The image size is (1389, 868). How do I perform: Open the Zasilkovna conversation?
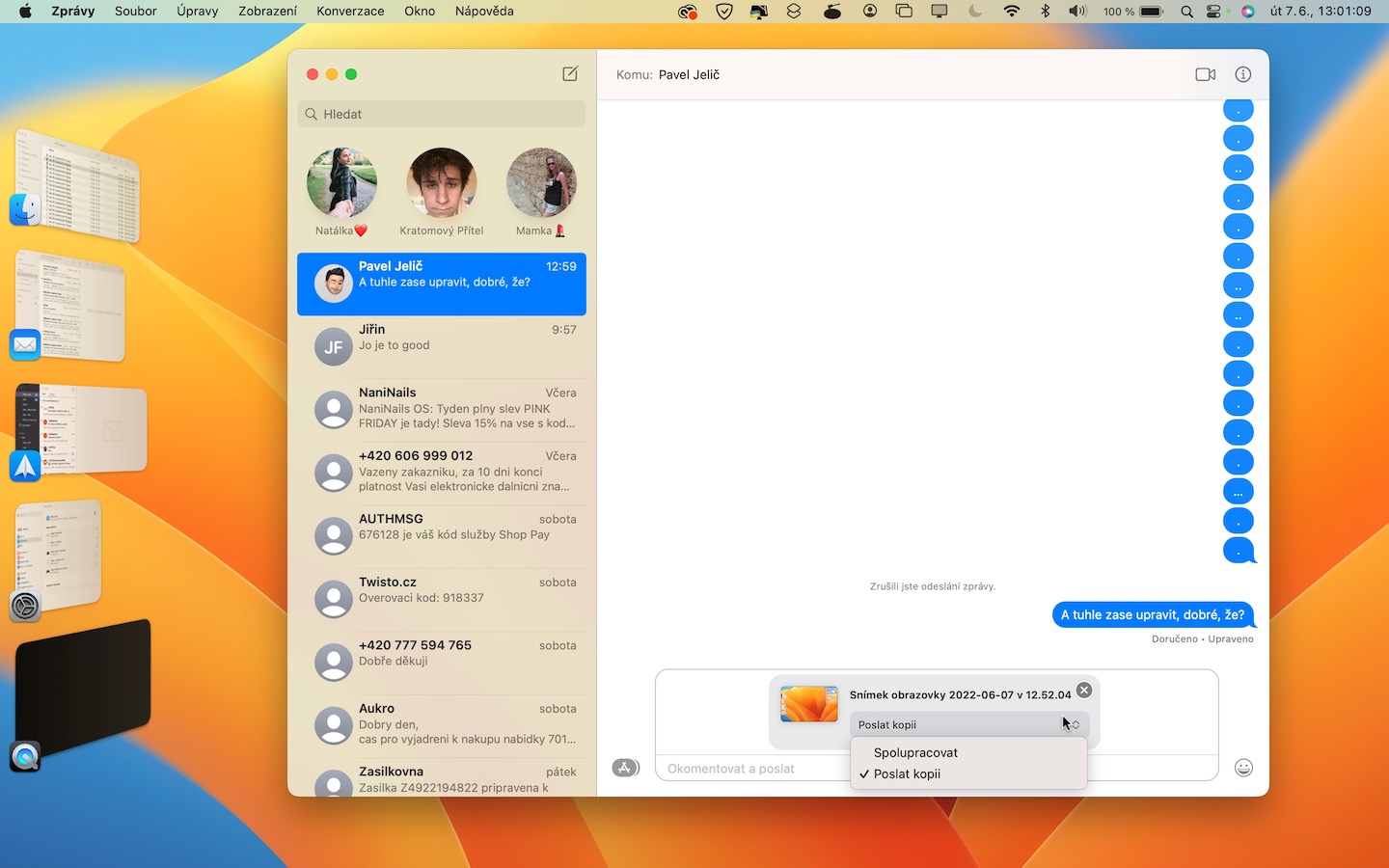[x=442, y=778]
